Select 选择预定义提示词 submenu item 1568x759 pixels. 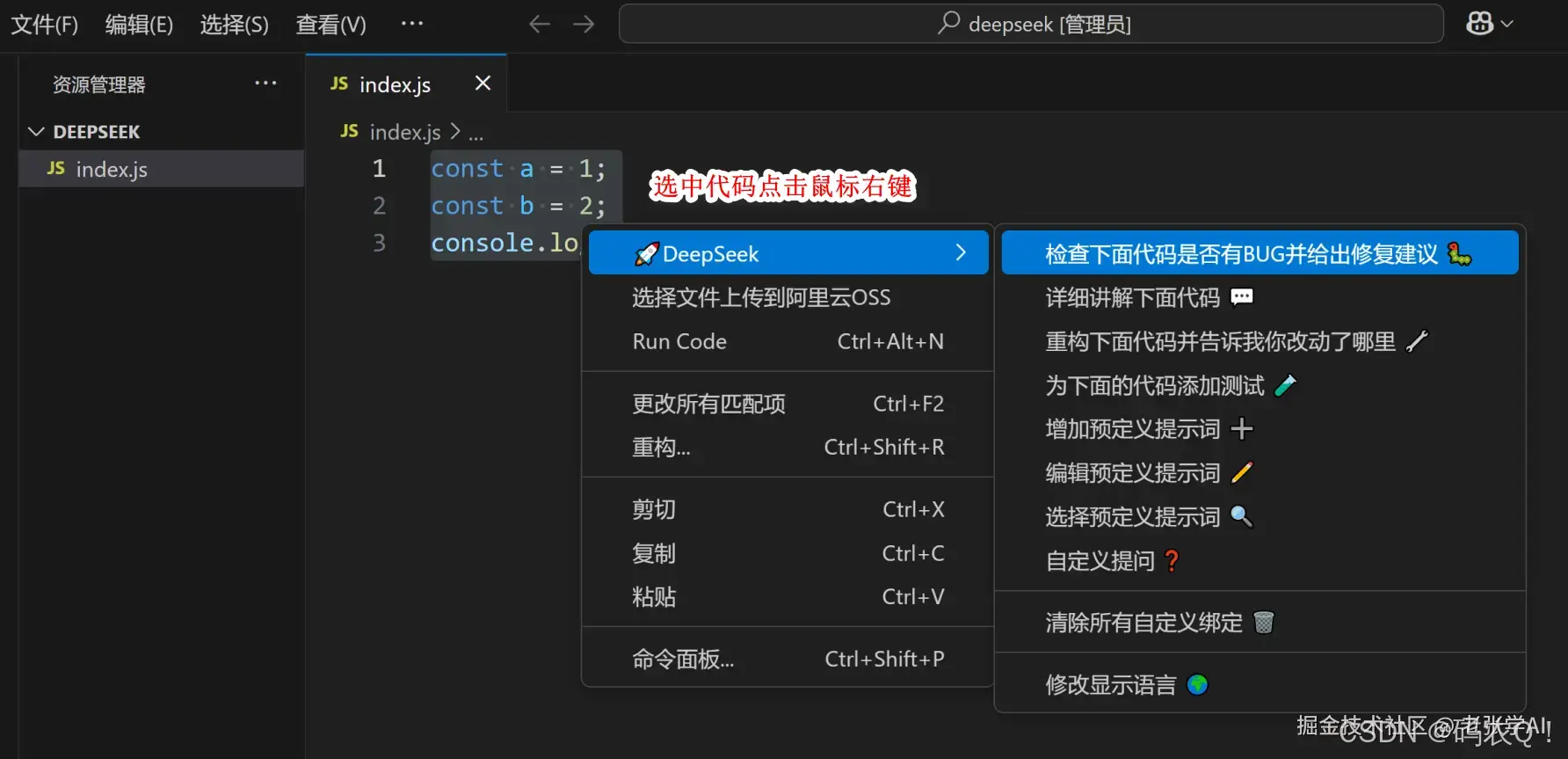[1259, 517]
